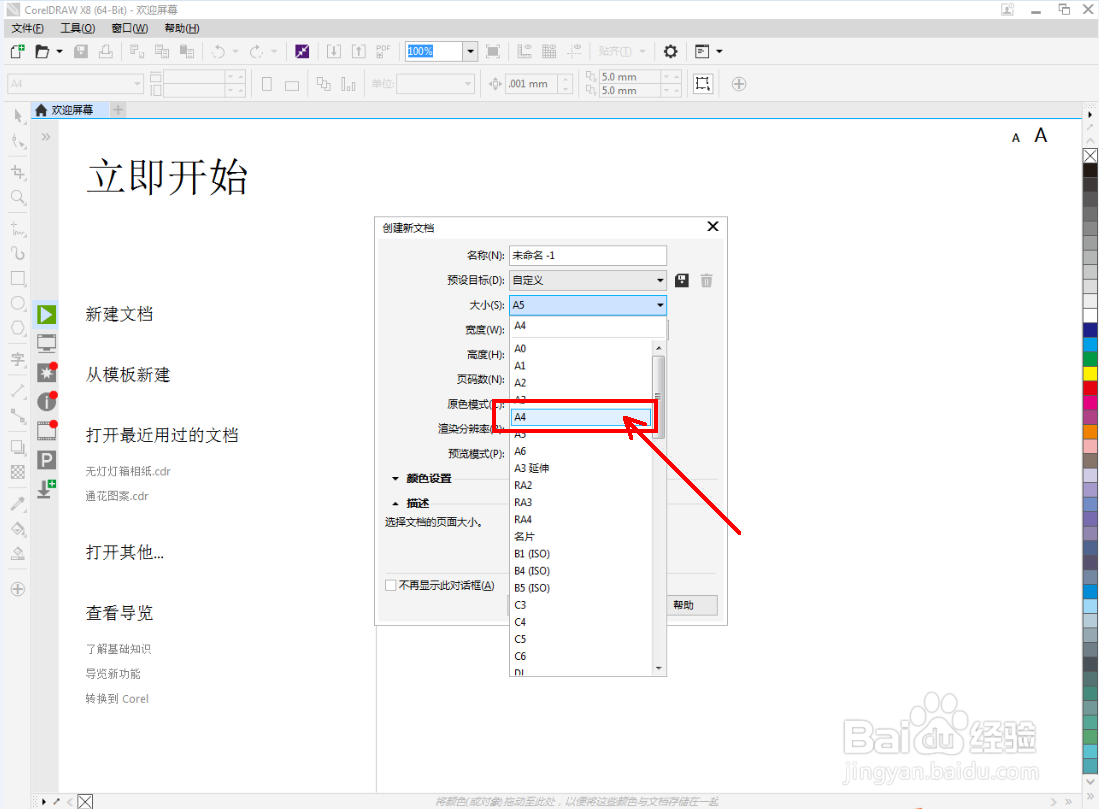Open the Help menu
This screenshot has height=809, width=1099.
click(182, 28)
